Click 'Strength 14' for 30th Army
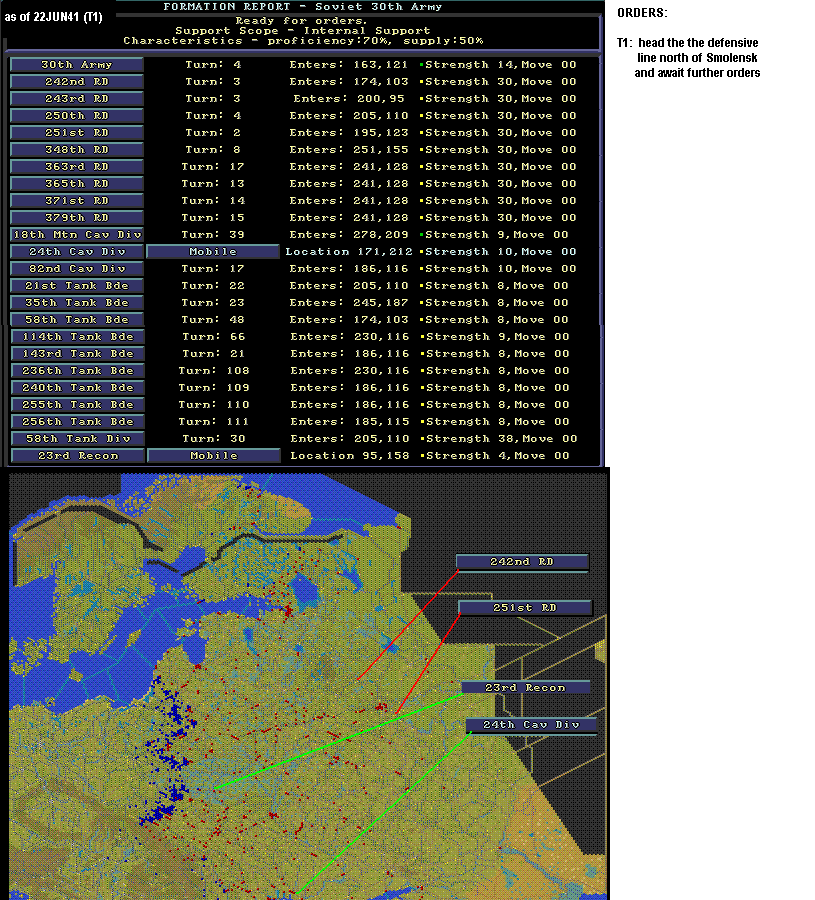 coord(469,65)
